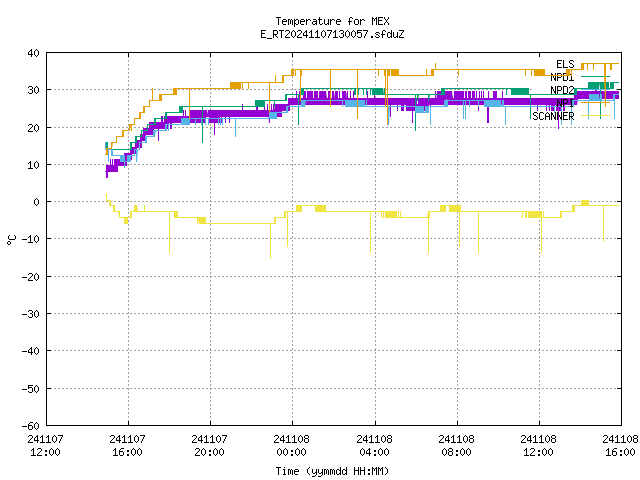Select the x-axis label 241107 20:00
Viewport: 640px width, 480px height.
tap(209, 446)
